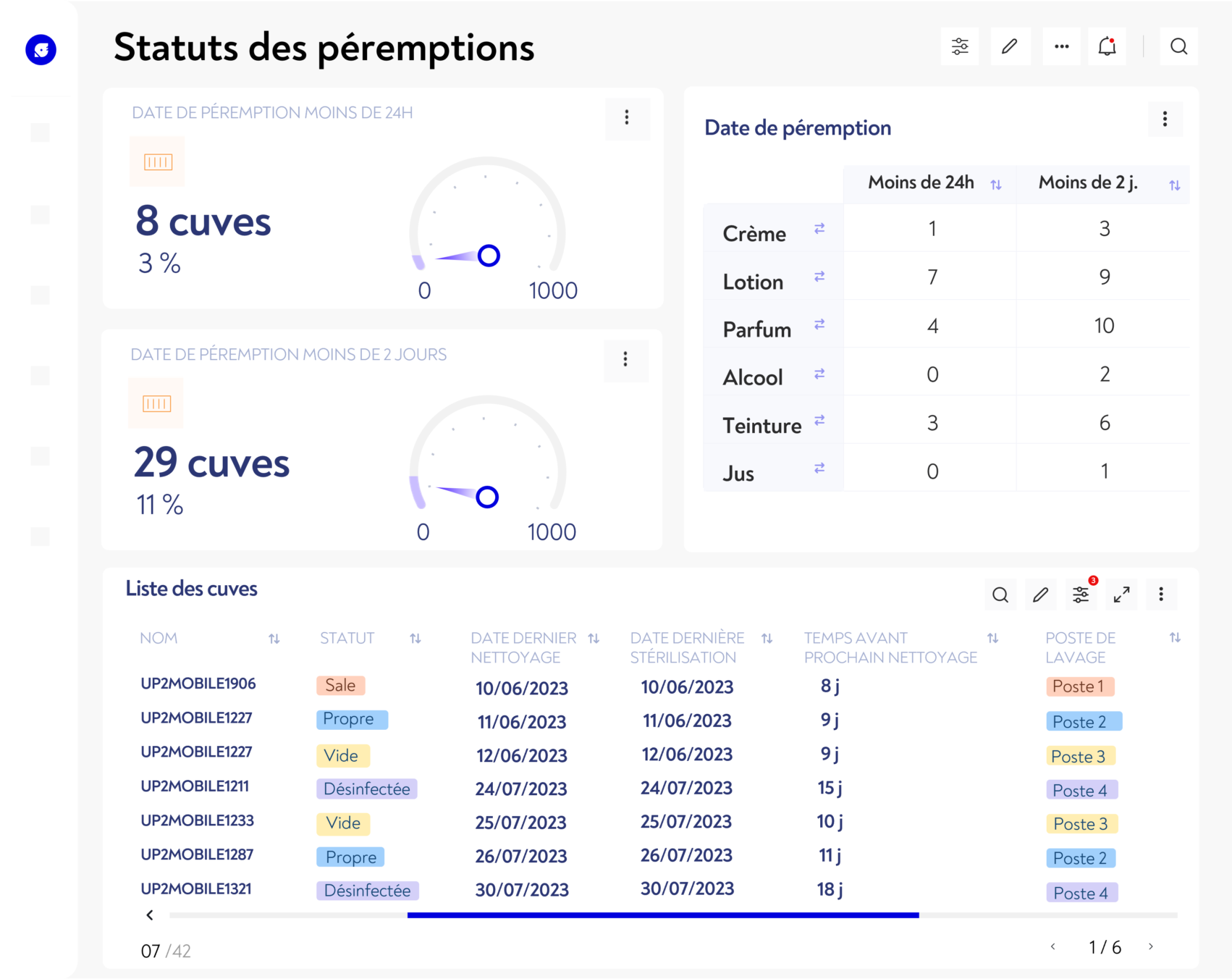Open the notifications bell

1107,47
